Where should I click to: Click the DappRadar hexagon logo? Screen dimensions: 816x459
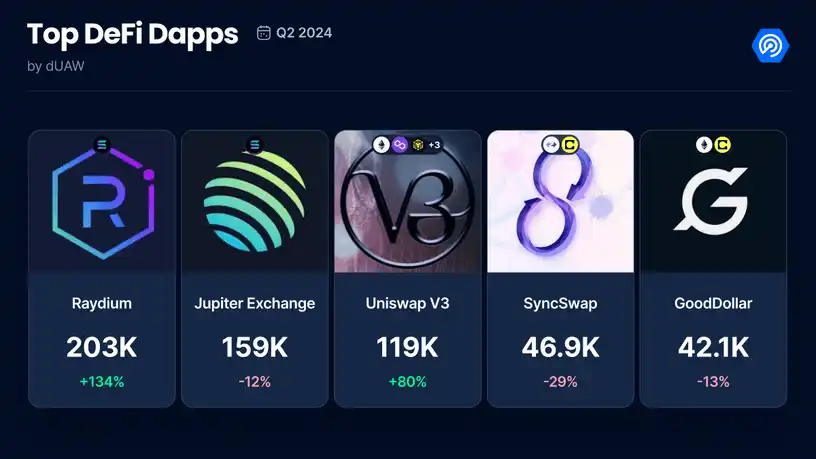(770, 45)
